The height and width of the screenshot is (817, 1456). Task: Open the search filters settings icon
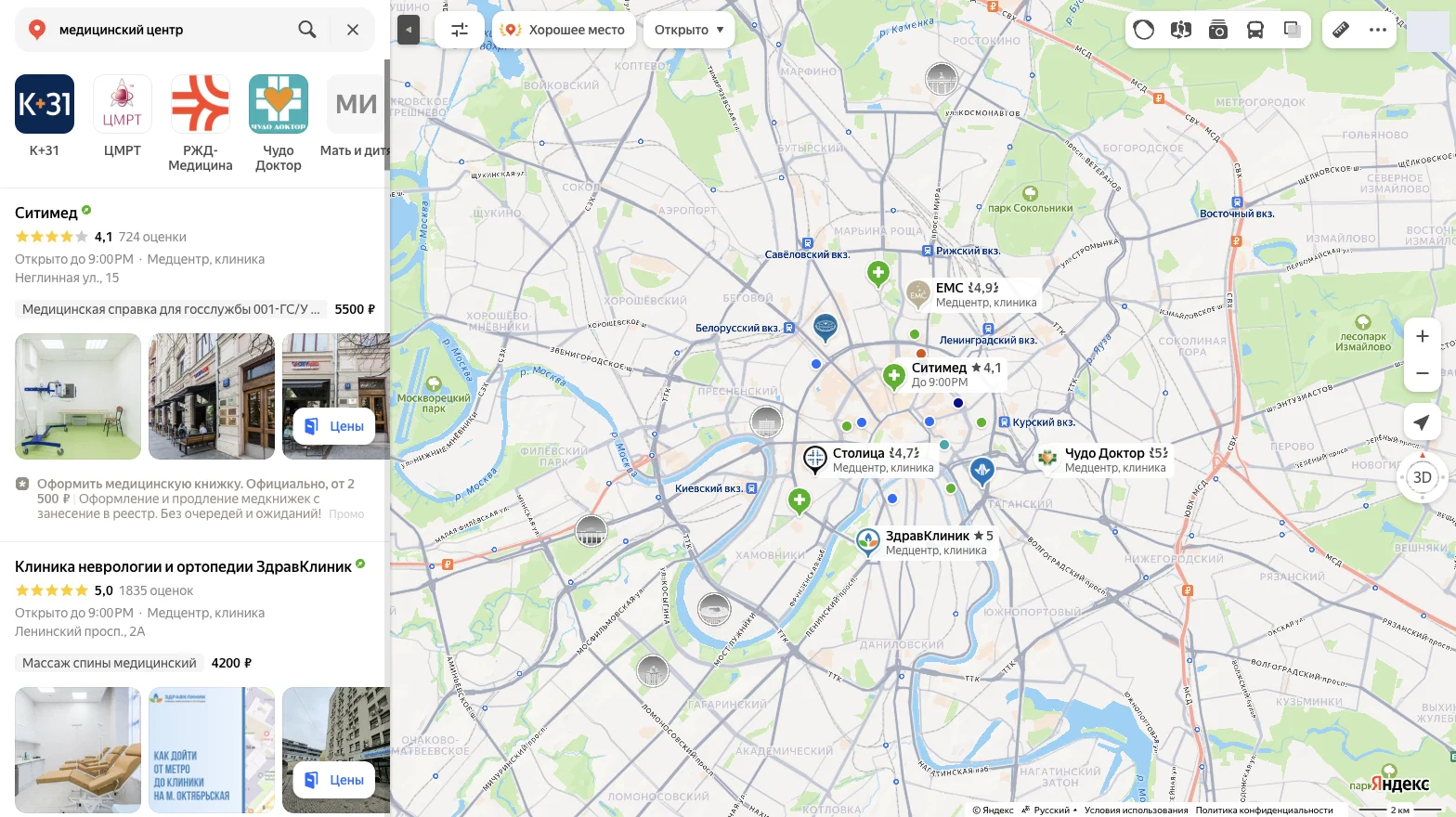tap(460, 30)
